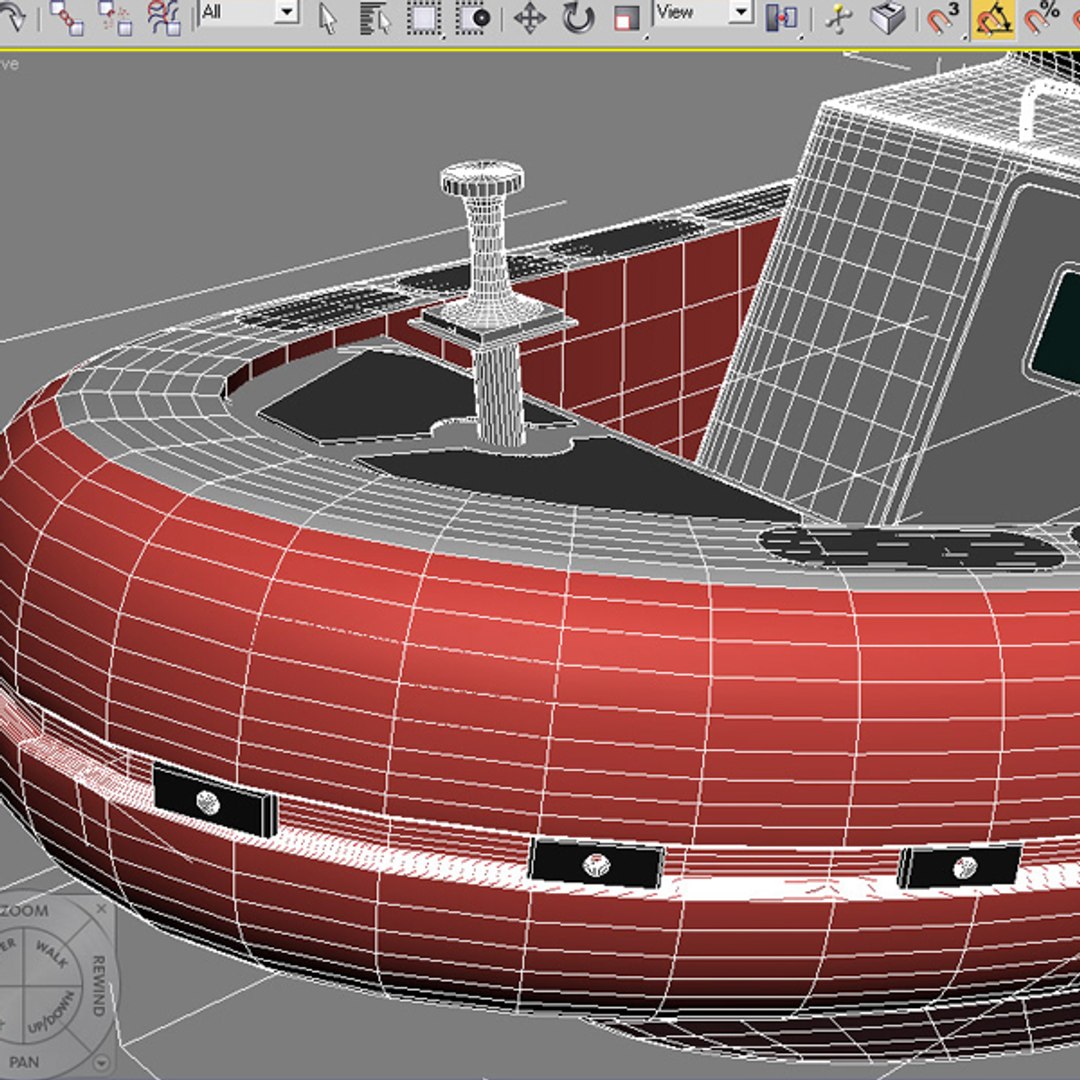1080x1080 pixels.
Task: Click PAN wedge on navigation wheel
Action: pos(24,1062)
